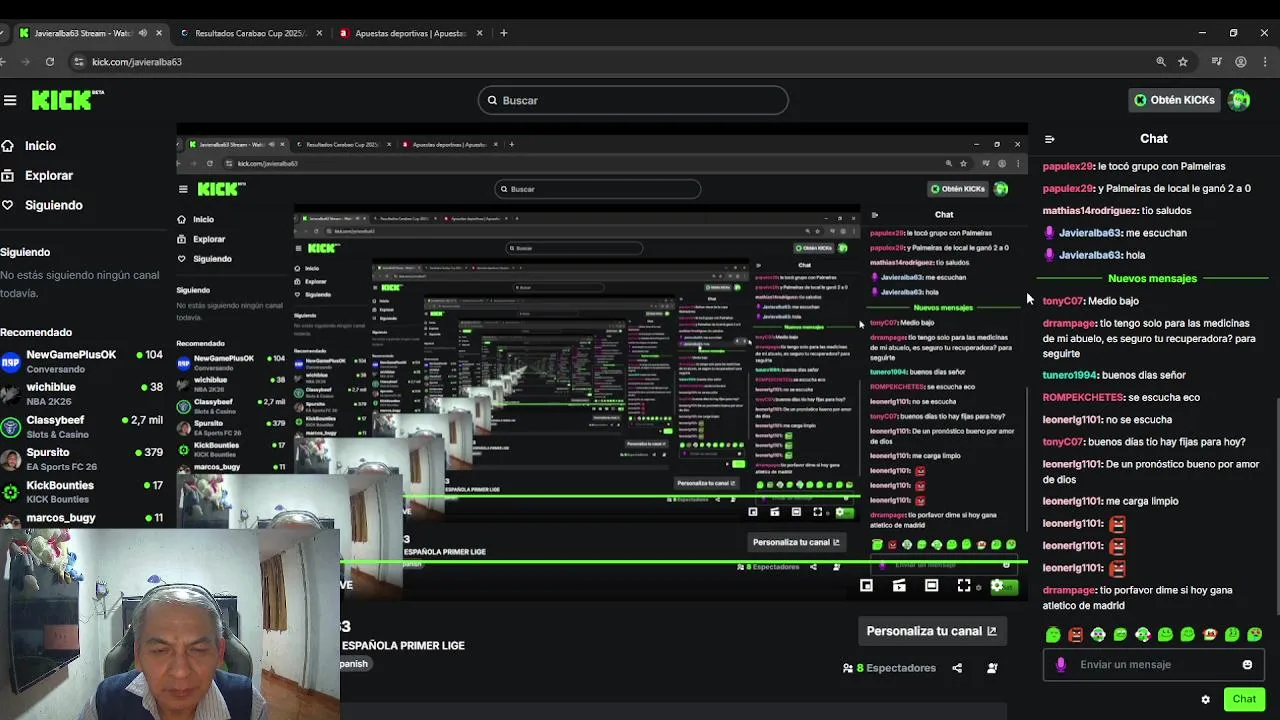The height and width of the screenshot is (720, 1280).
Task: Click the purple identity icon in message box
Action: point(1061,664)
